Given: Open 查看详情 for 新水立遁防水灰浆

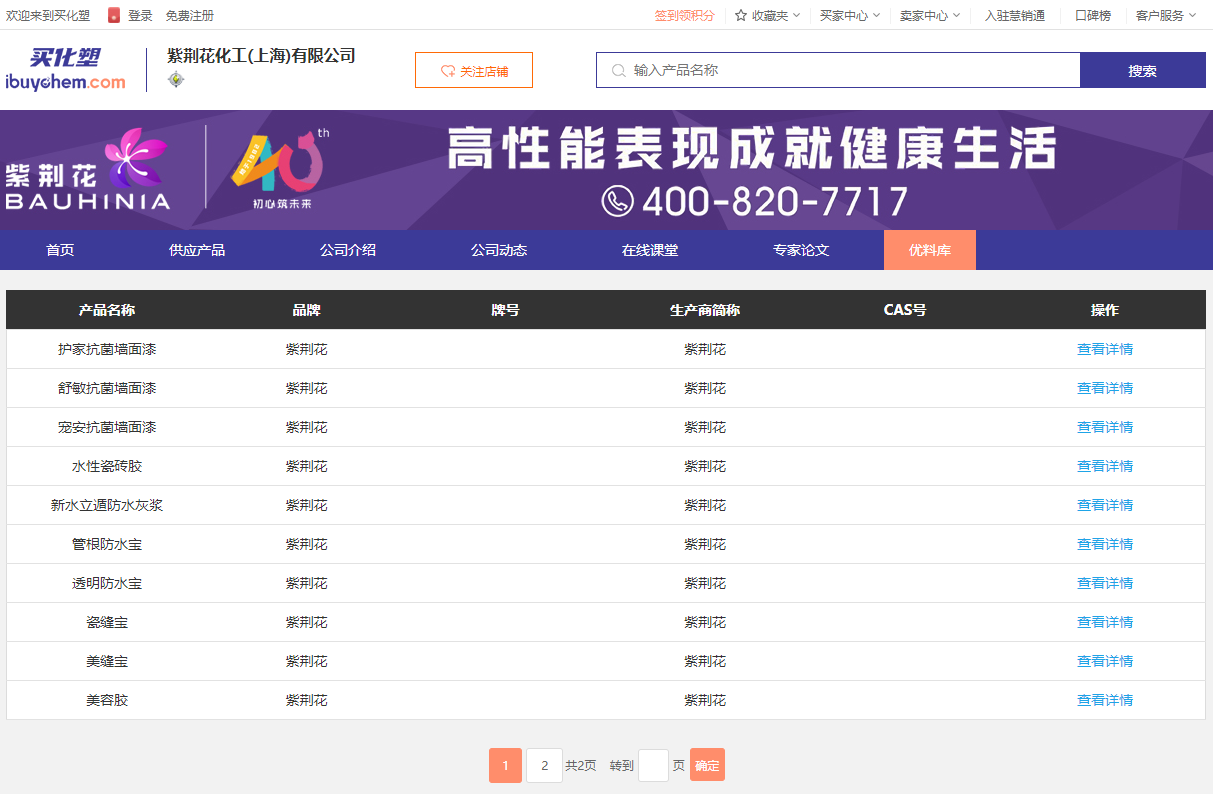Looking at the screenshot, I should 1105,505.
